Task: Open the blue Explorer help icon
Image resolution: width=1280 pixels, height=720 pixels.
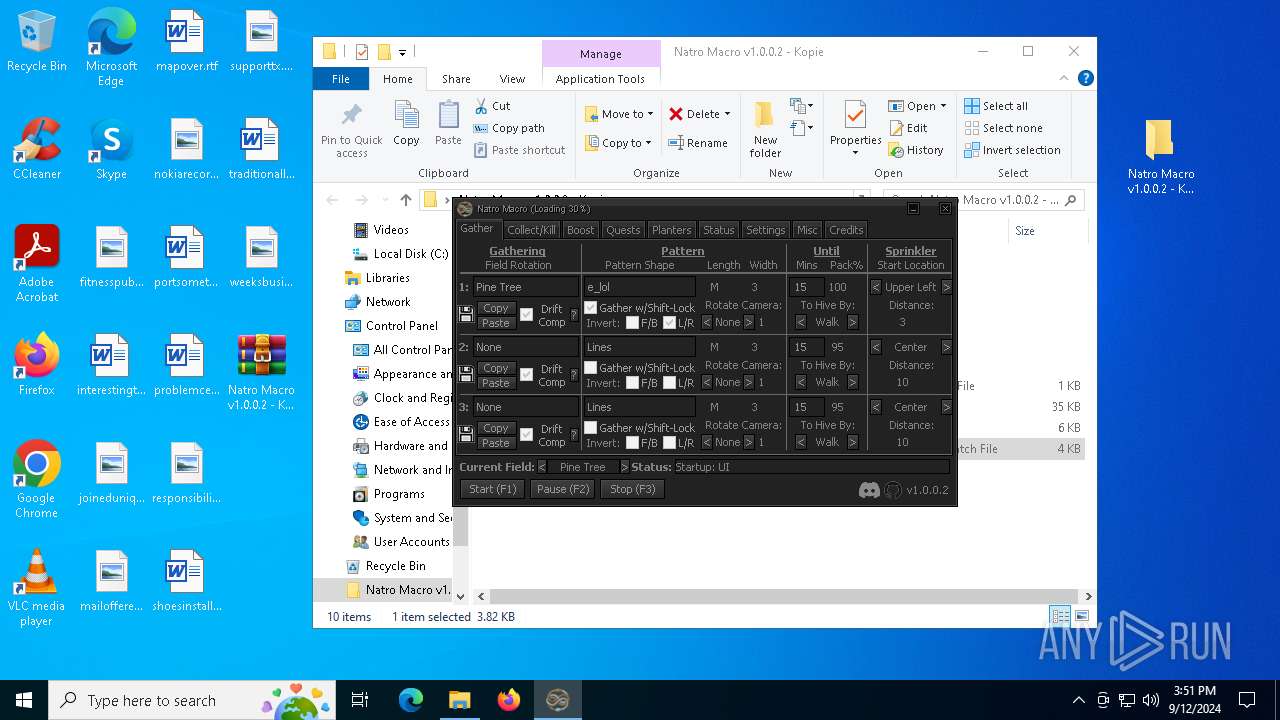Action: click(x=1085, y=78)
